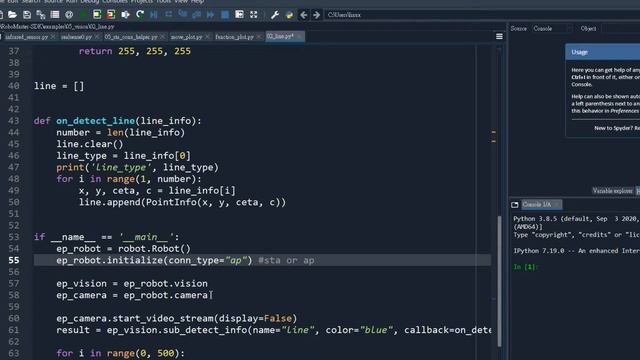Open the file list toolbar icon
The width and height of the screenshot is (640, 360).
pyautogui.click(x=55, y=15)
